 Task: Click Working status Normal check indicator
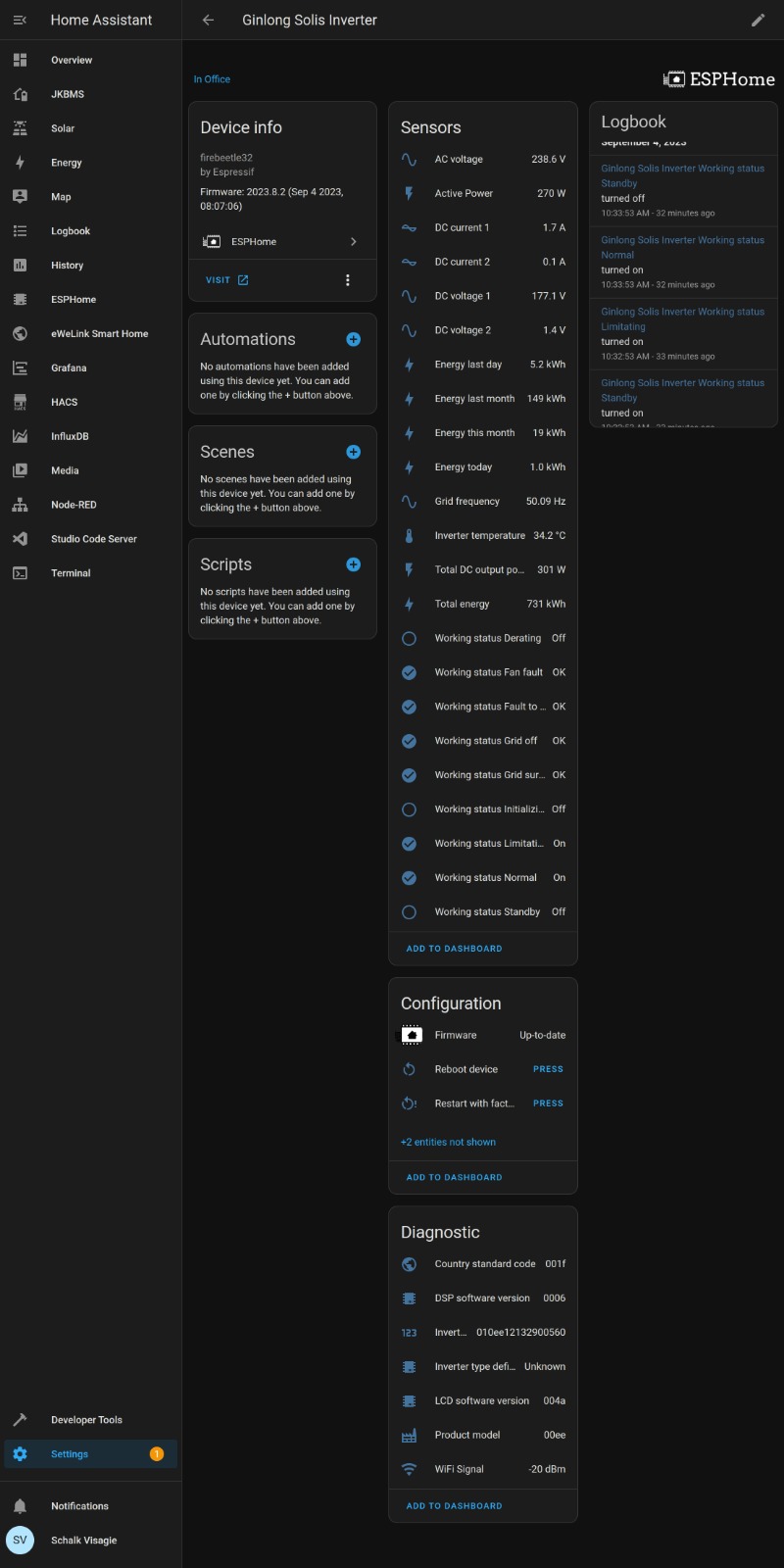410,878
